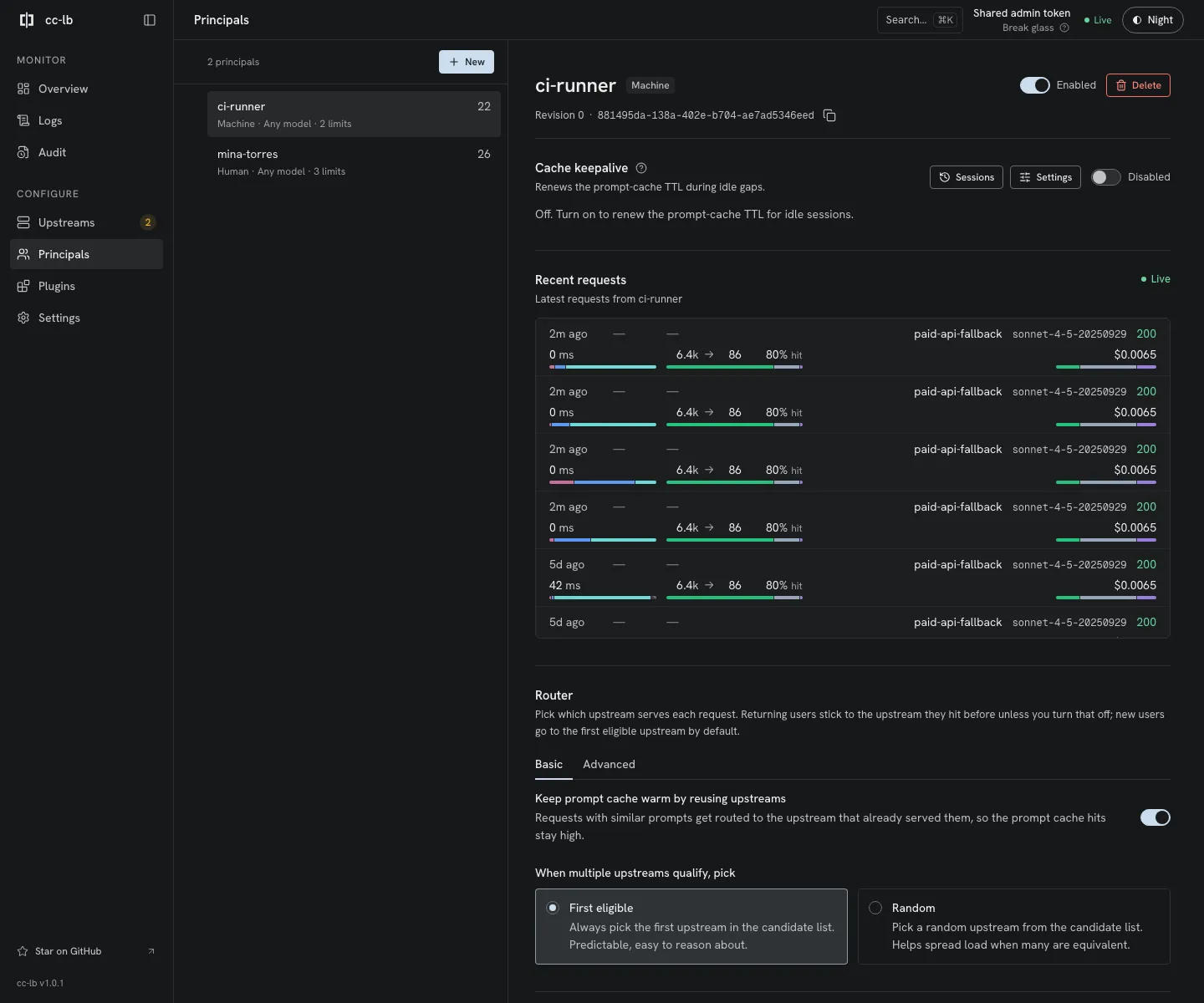This screenshot has height=1003, width=1204.
Task: Open the 42 ms recent request row
Action: [x=853, y=578]
